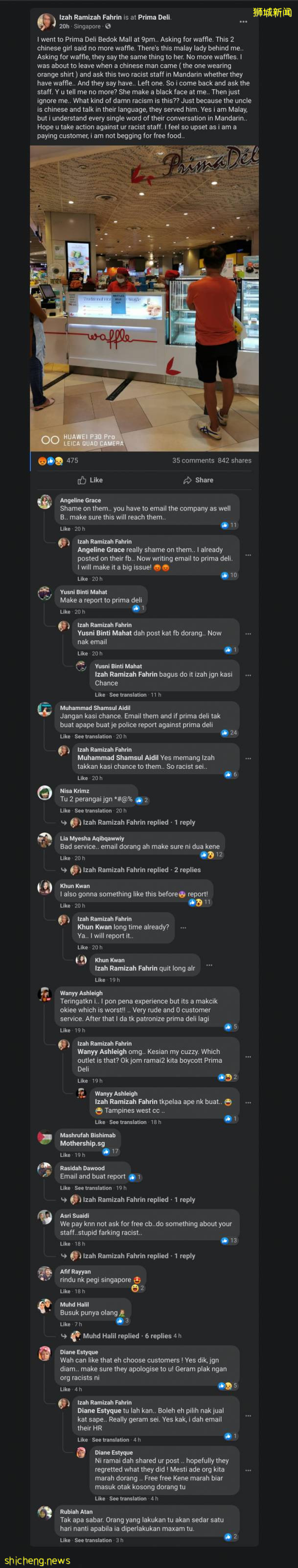Open Angeline Grace's commenter avatar

pyautogui.click(x=45, y=502)
